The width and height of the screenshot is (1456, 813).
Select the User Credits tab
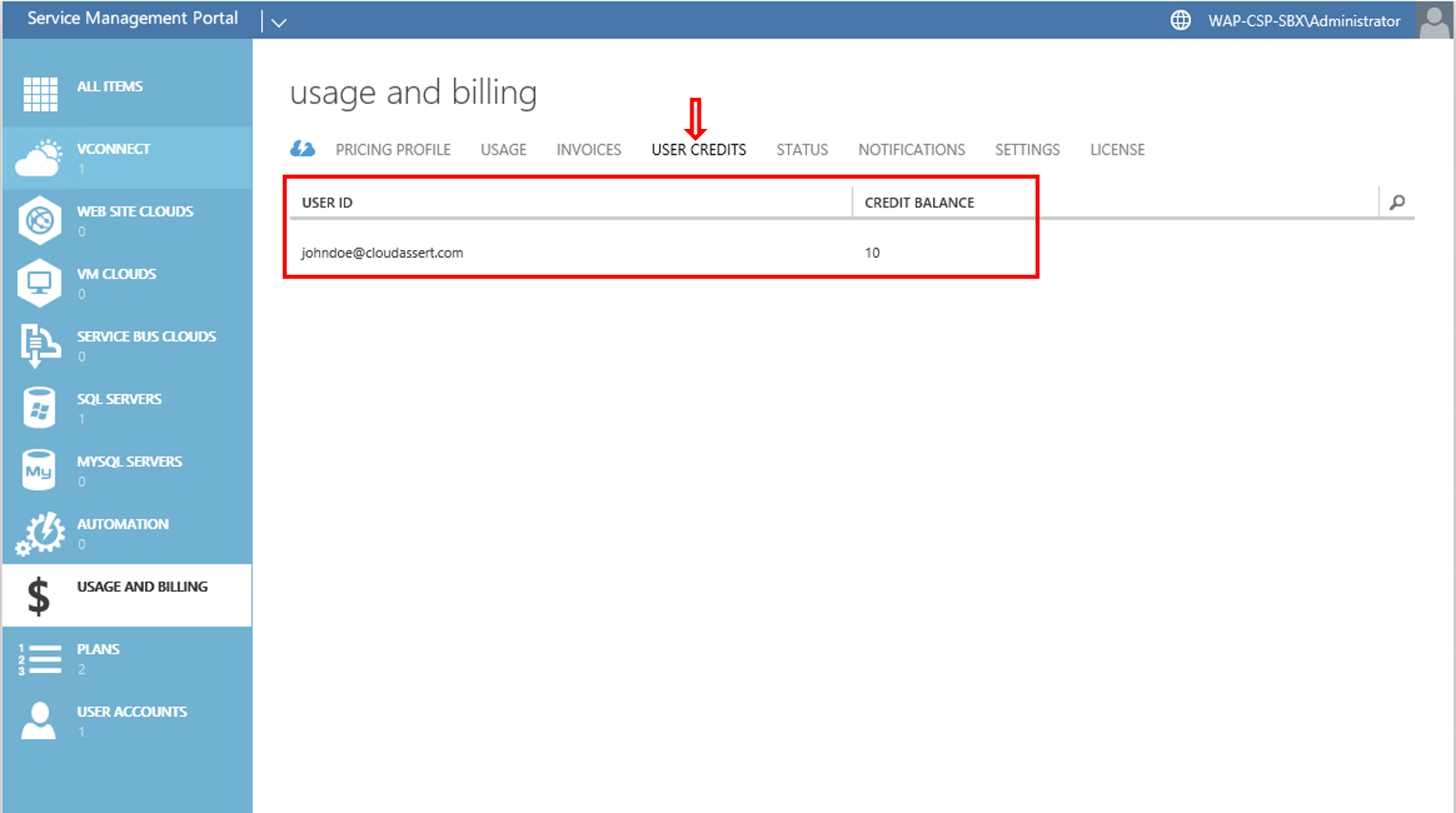(x=699, y=150)
